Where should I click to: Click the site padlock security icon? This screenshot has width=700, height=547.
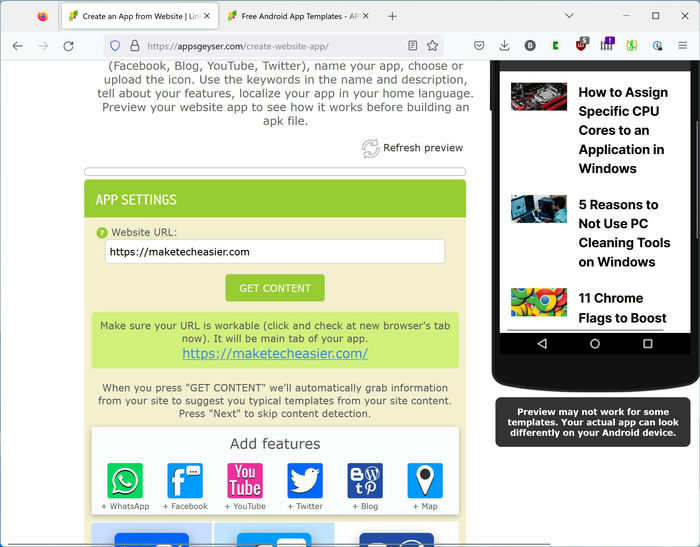134,46
